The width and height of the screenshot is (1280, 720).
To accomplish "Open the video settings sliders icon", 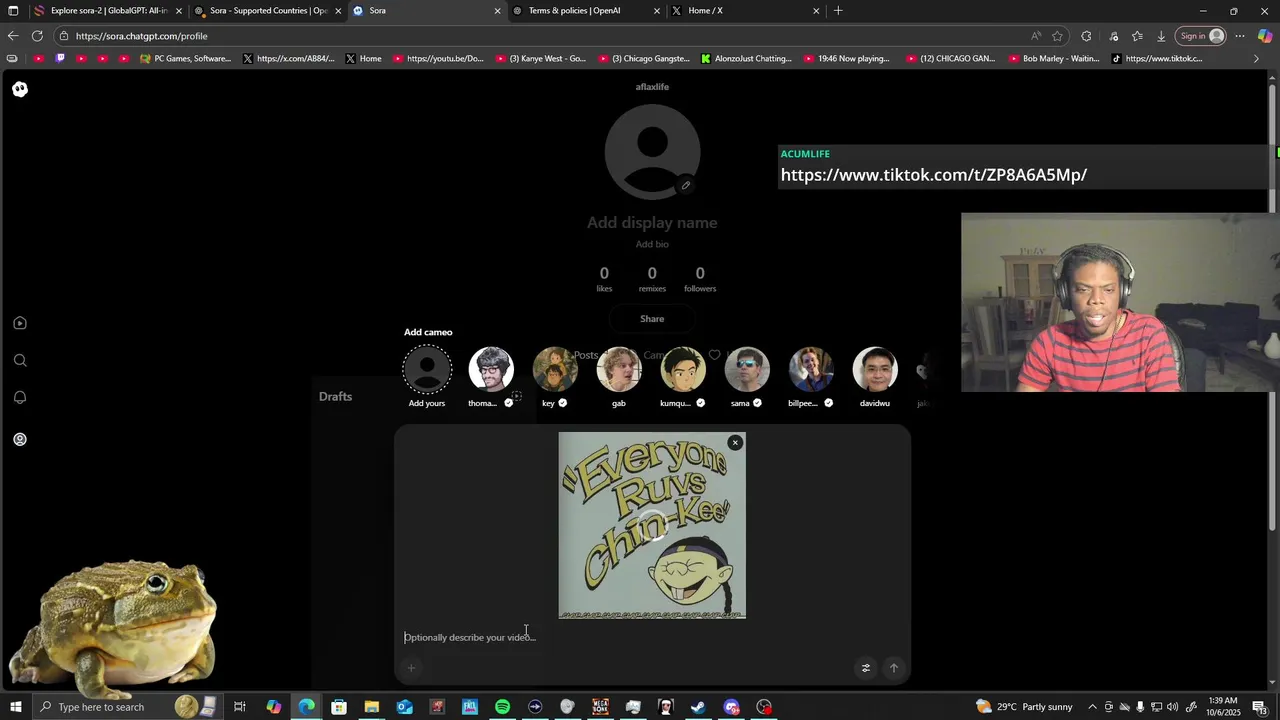I will point(866,668).
